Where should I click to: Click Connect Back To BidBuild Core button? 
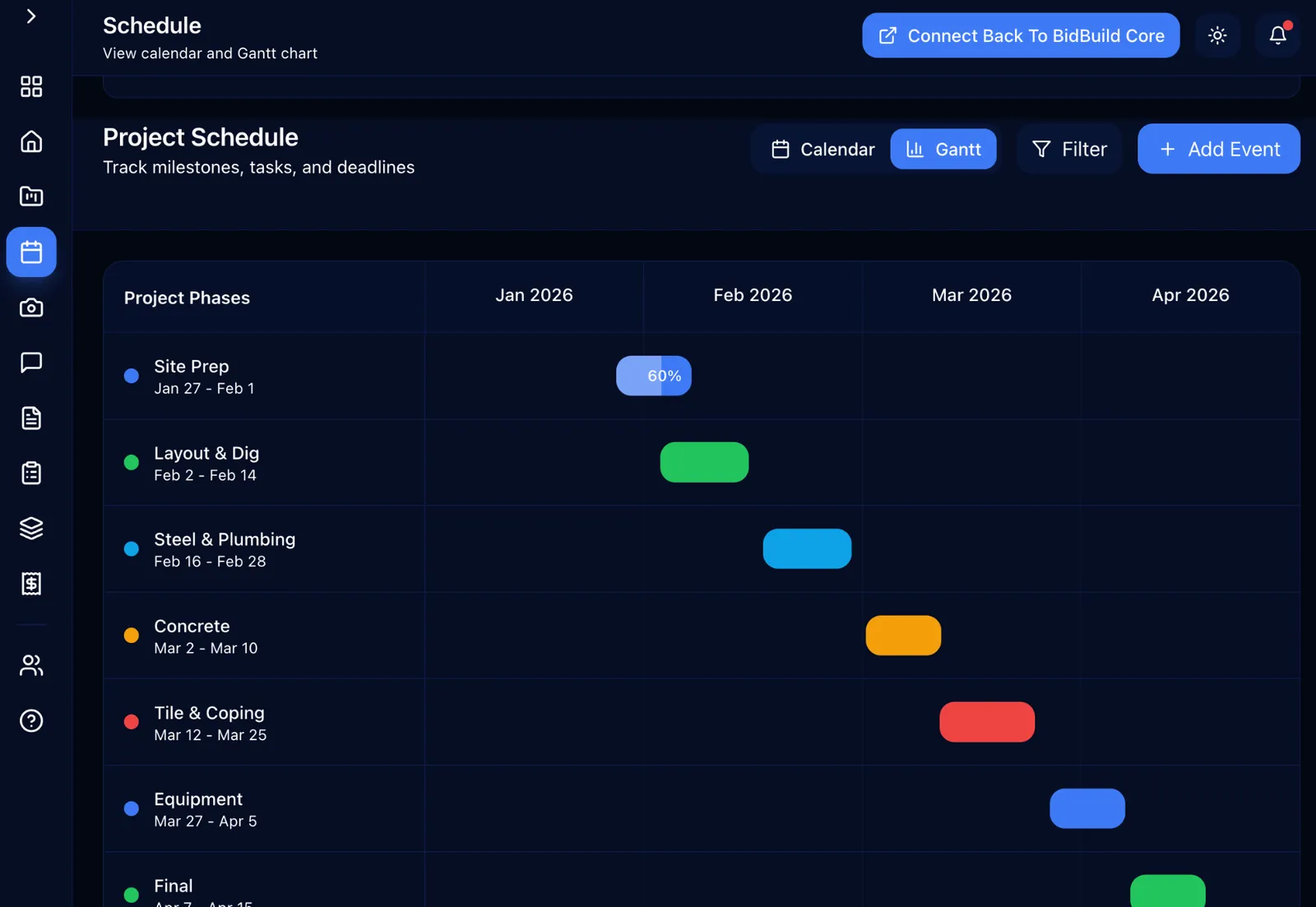[x=1021, y=35]
